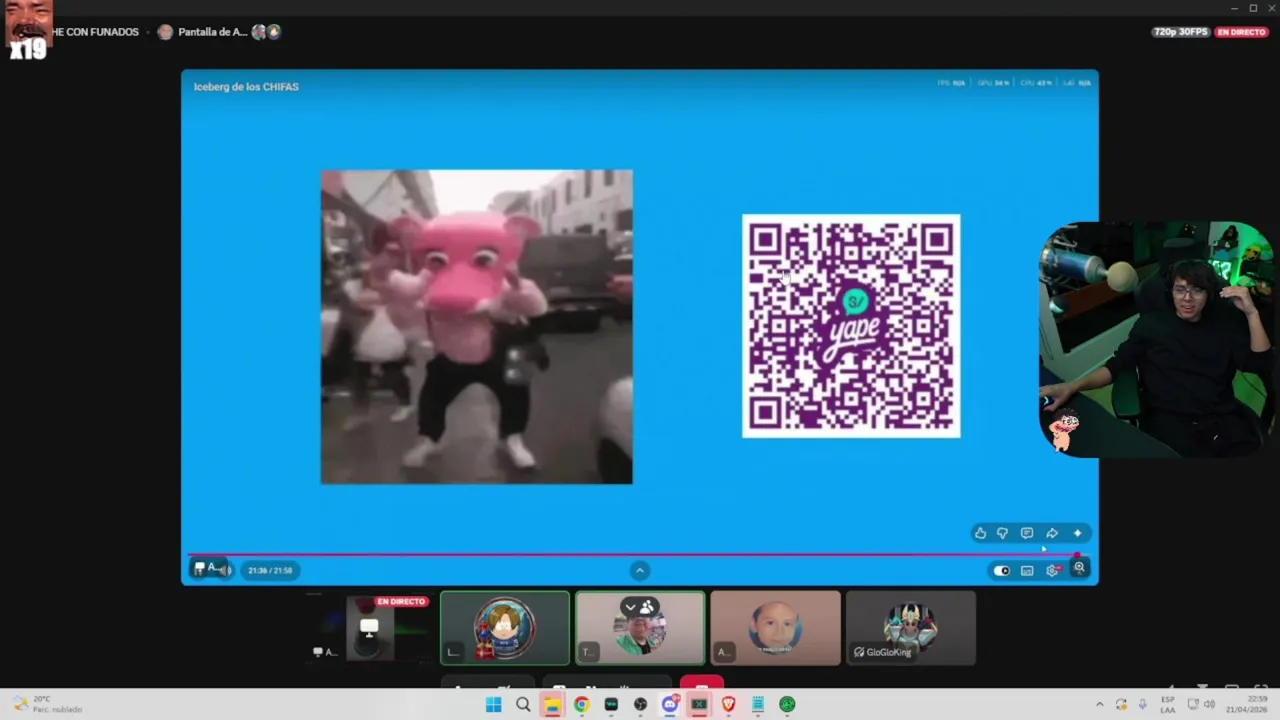The height and width of the screenshot is (720, 1280).
Task: Open the dark terminal-style taskbar icon next to Chrome
Action: point(611,705)
